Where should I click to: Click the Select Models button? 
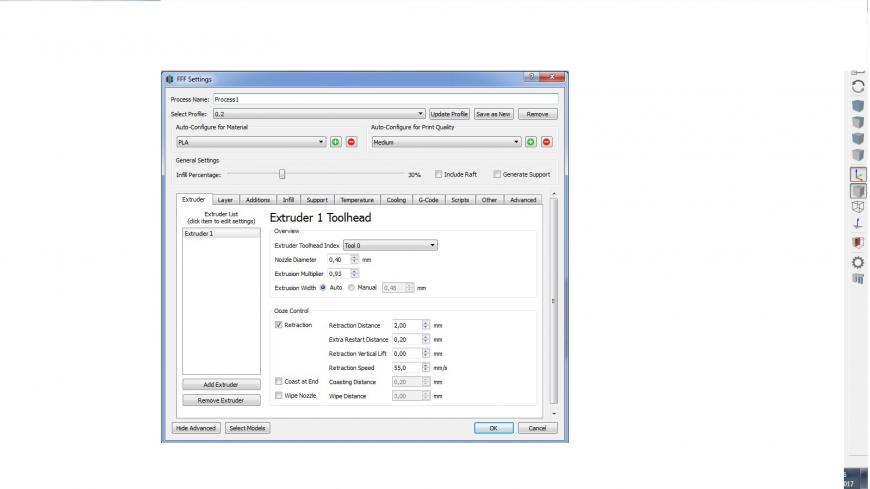click(x=247, y=428)
